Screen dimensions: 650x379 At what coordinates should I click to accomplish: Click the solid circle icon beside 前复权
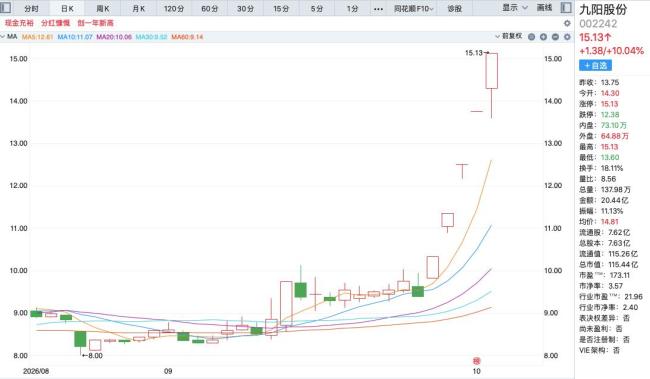pyautogui.click(x=531, y=37)
